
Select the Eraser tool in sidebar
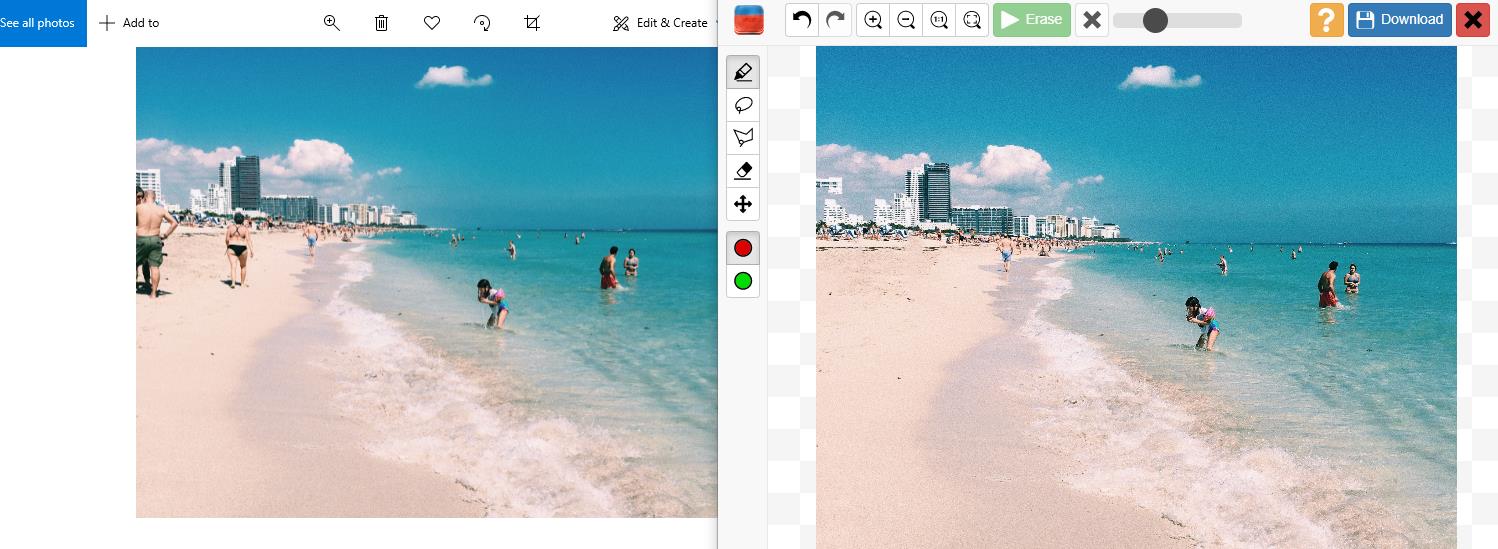[x=743, y=171]
